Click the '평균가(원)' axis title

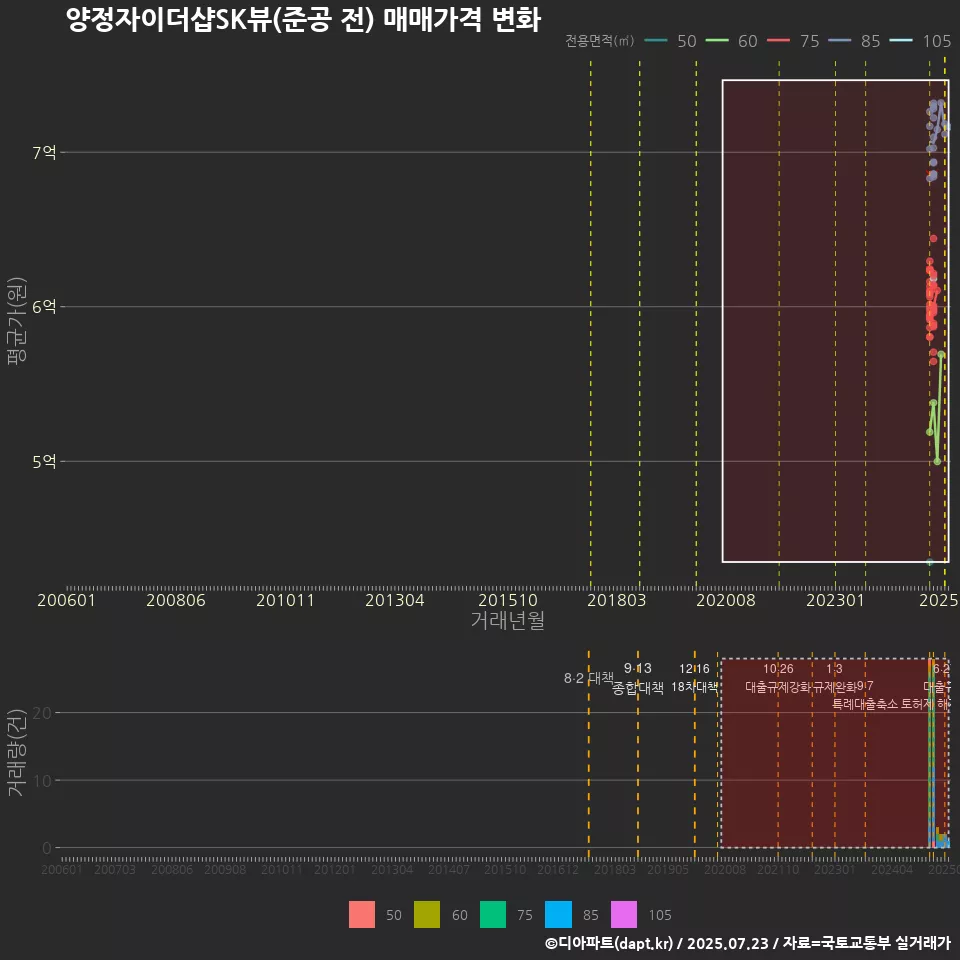[16, 321]
